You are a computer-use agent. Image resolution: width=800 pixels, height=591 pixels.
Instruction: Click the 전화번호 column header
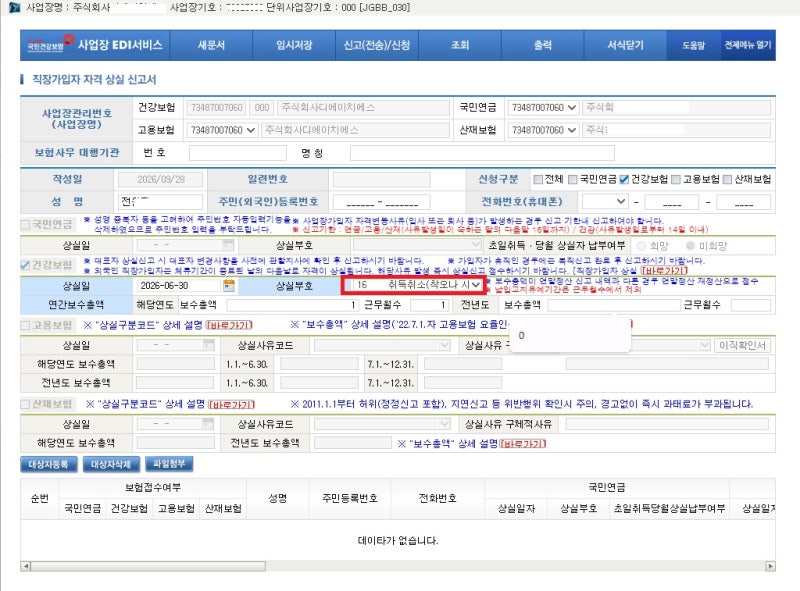[x=437, y=498]
